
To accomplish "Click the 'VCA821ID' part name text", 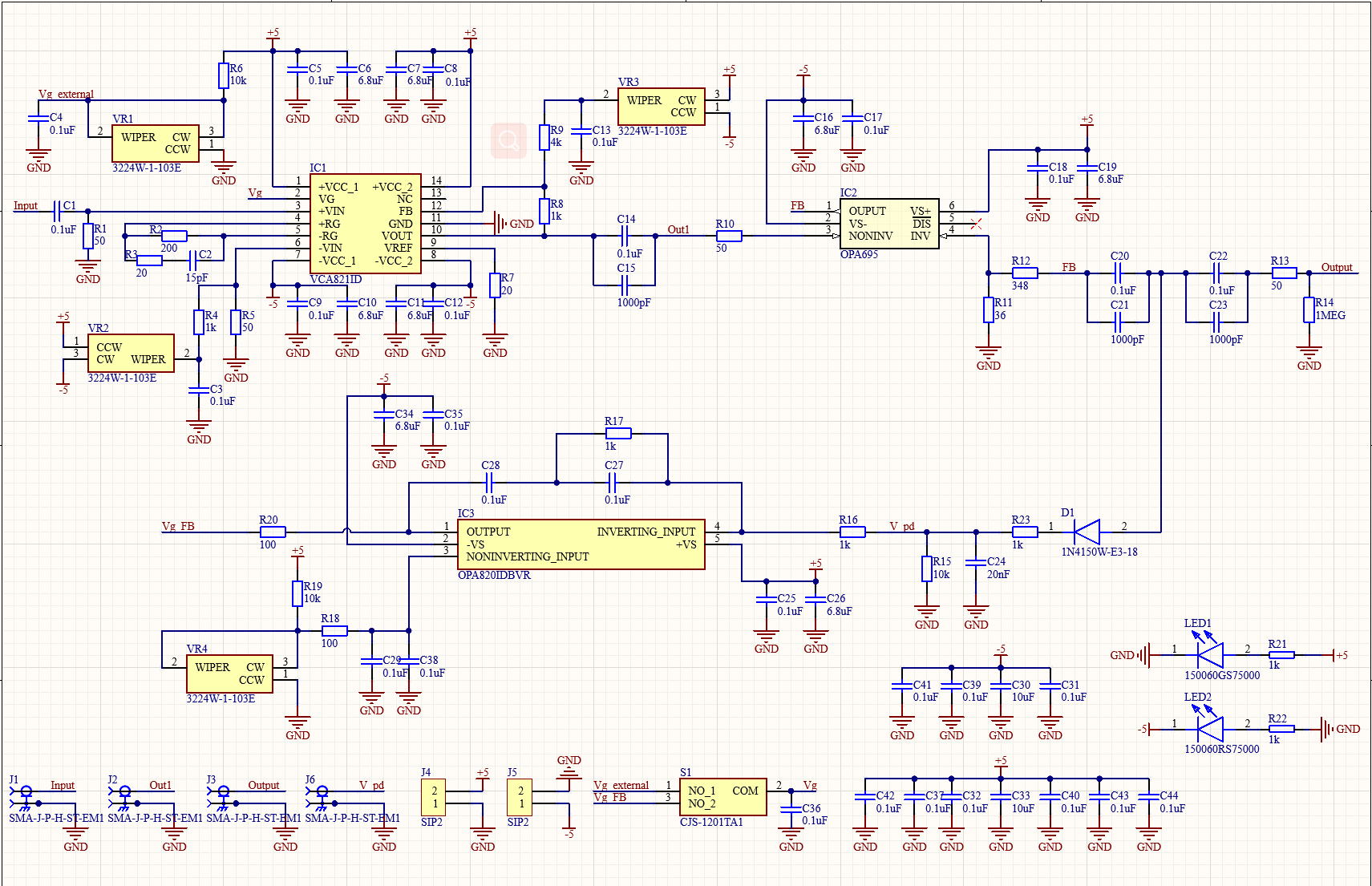I will [336, 280].
